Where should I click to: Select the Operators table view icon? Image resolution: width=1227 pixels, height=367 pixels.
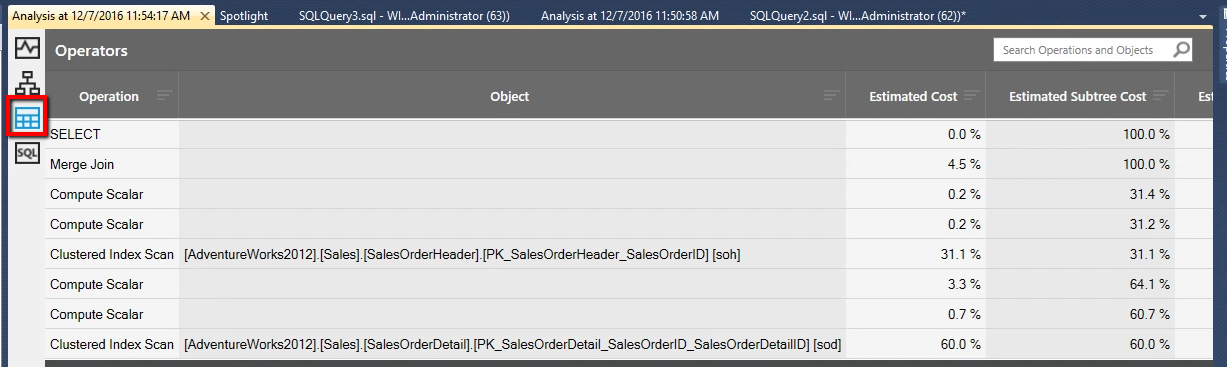click(x=28, y=118)
